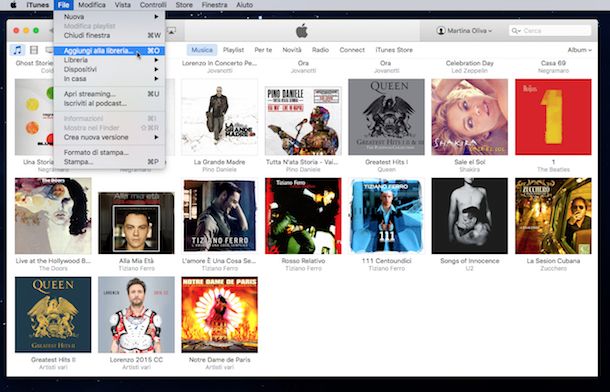Expand the In casa submenu
Image resolution: width=610 pixels, height=392 pixels.
109,79
